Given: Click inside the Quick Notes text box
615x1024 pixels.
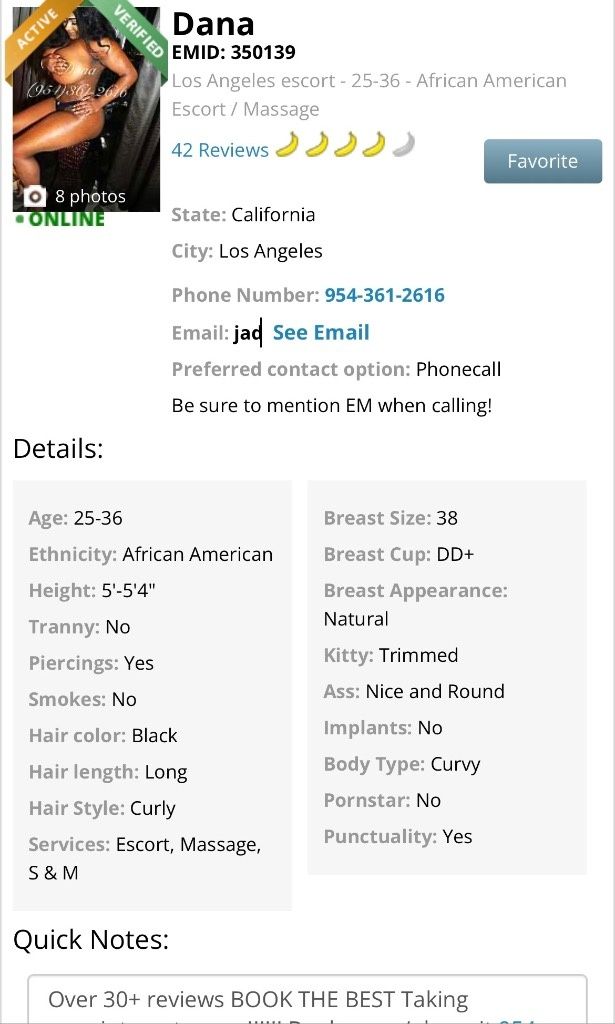Looking at the screenshot, I should [x=307, y=999].
